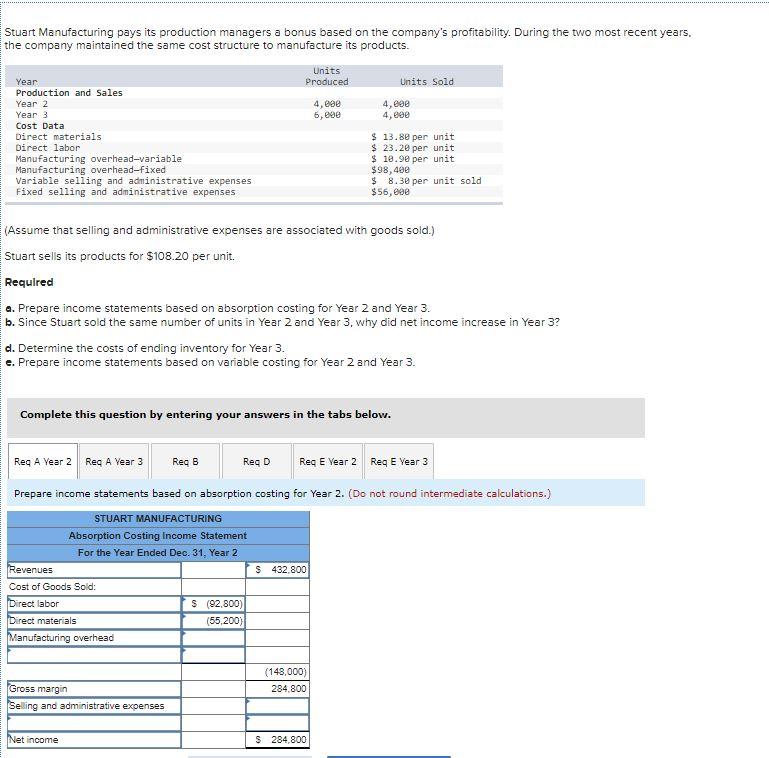769x758 pixels.
Task: Click the Revenues amount field showing 432,800
Action: (278, 570)
